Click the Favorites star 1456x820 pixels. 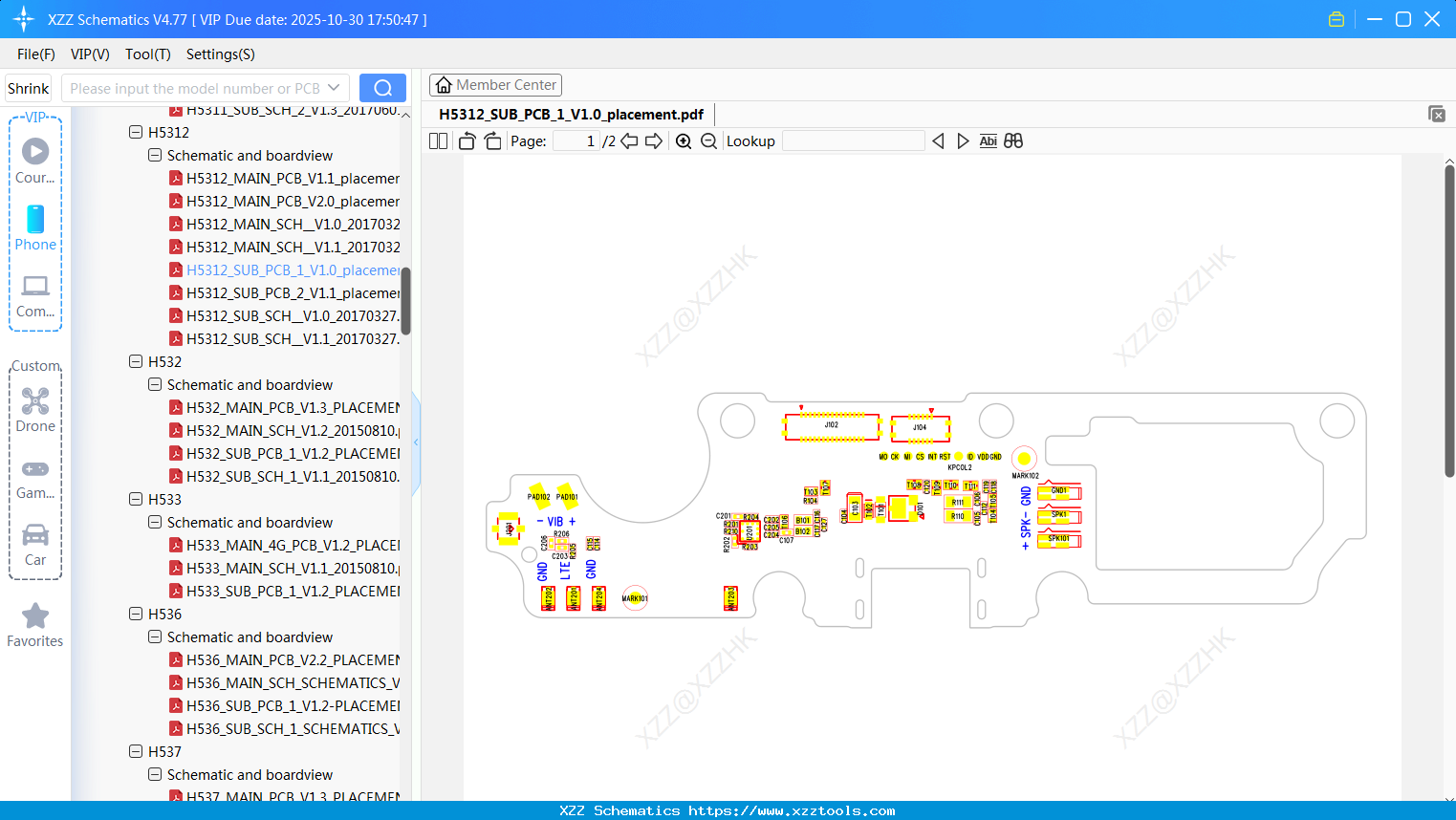pos(35,616)
